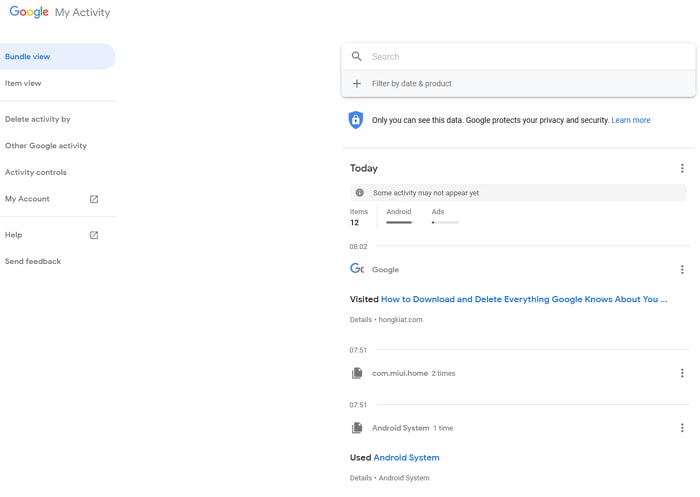The width and height of the screenshot is (700, 497).
Task: Click the external link icon beside My Account
Action: 94,199
